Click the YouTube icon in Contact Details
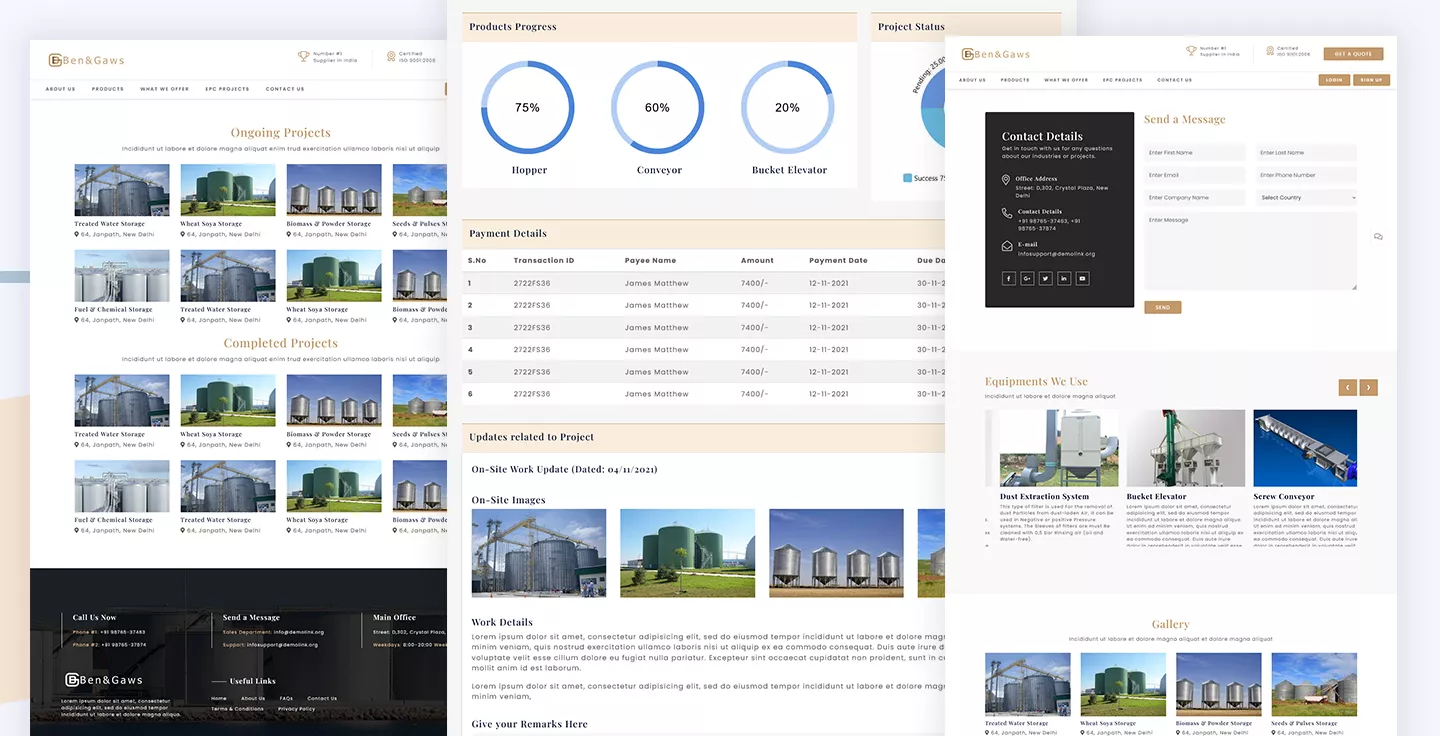1440x736 pixels. click(1082, 278)
